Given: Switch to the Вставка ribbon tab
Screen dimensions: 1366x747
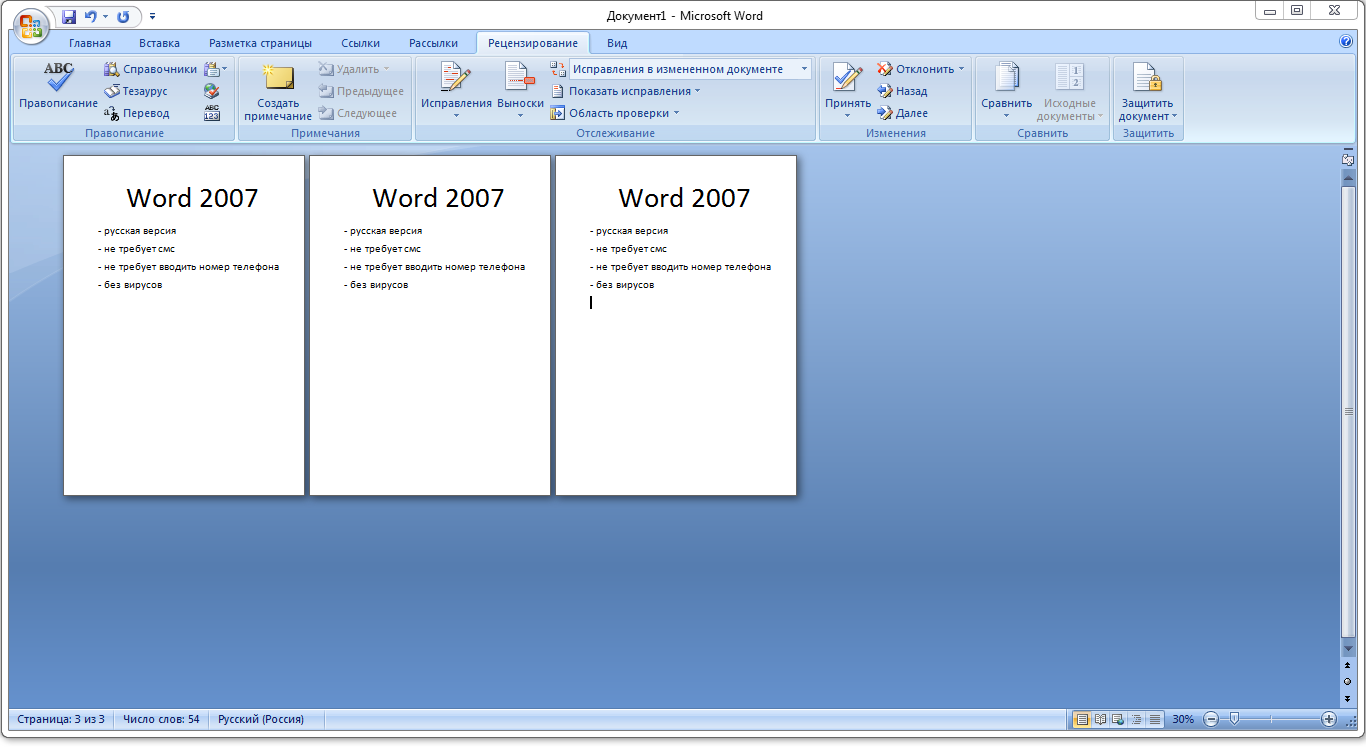Looking at the screenshot, I should click(161, 43).
